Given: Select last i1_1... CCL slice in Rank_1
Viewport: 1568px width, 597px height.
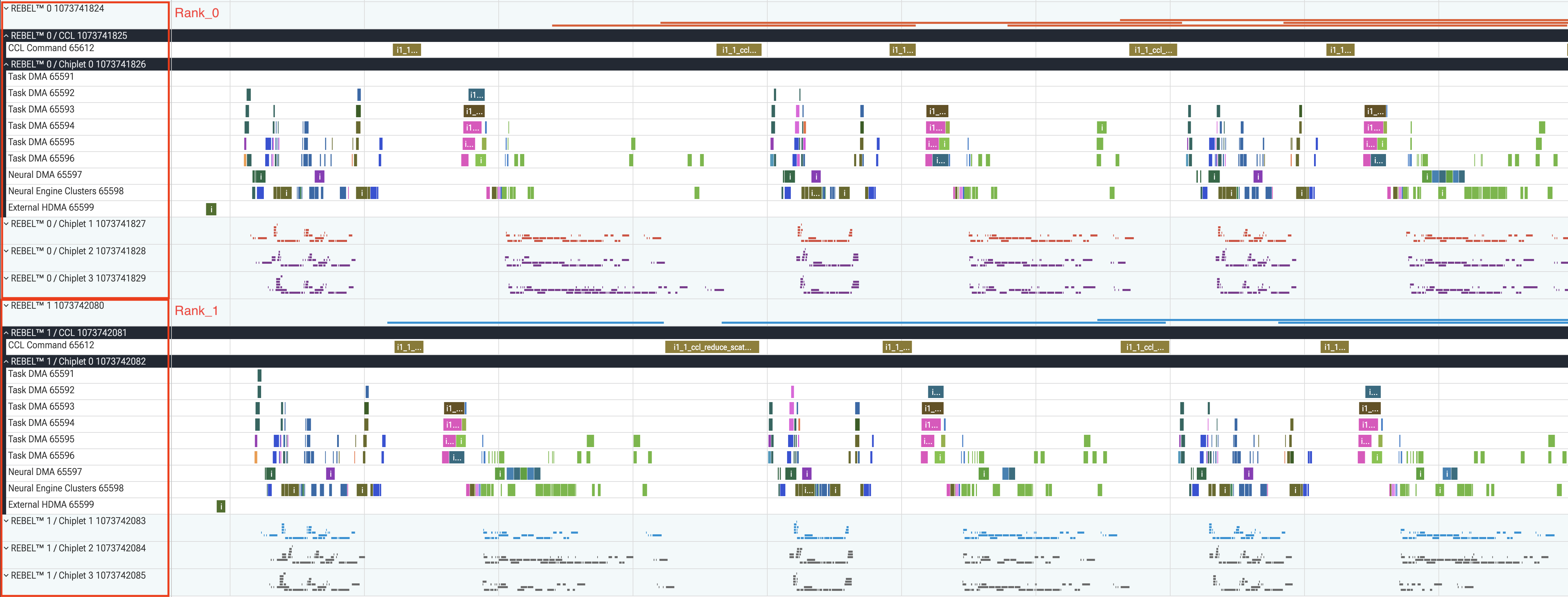Looking at the screenshot, I should point(1334,347).
